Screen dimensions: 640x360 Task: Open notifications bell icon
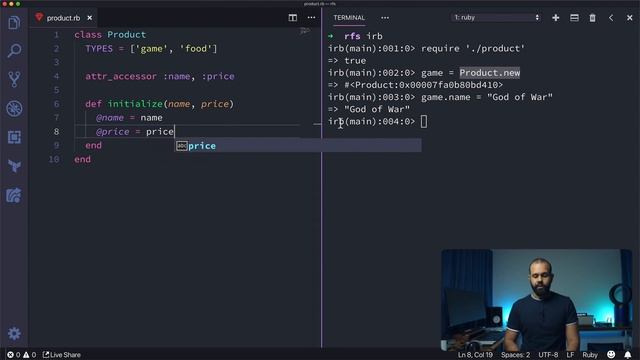tap(628, 355)
